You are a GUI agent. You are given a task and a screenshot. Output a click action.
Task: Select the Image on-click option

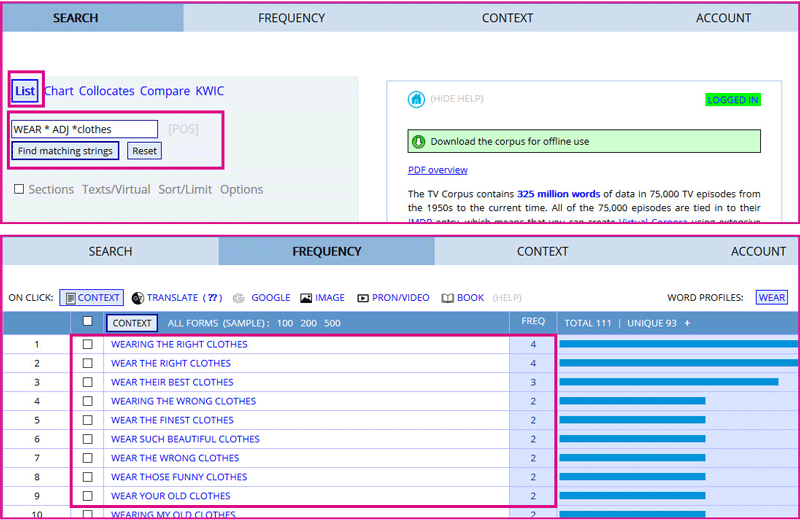306,298
